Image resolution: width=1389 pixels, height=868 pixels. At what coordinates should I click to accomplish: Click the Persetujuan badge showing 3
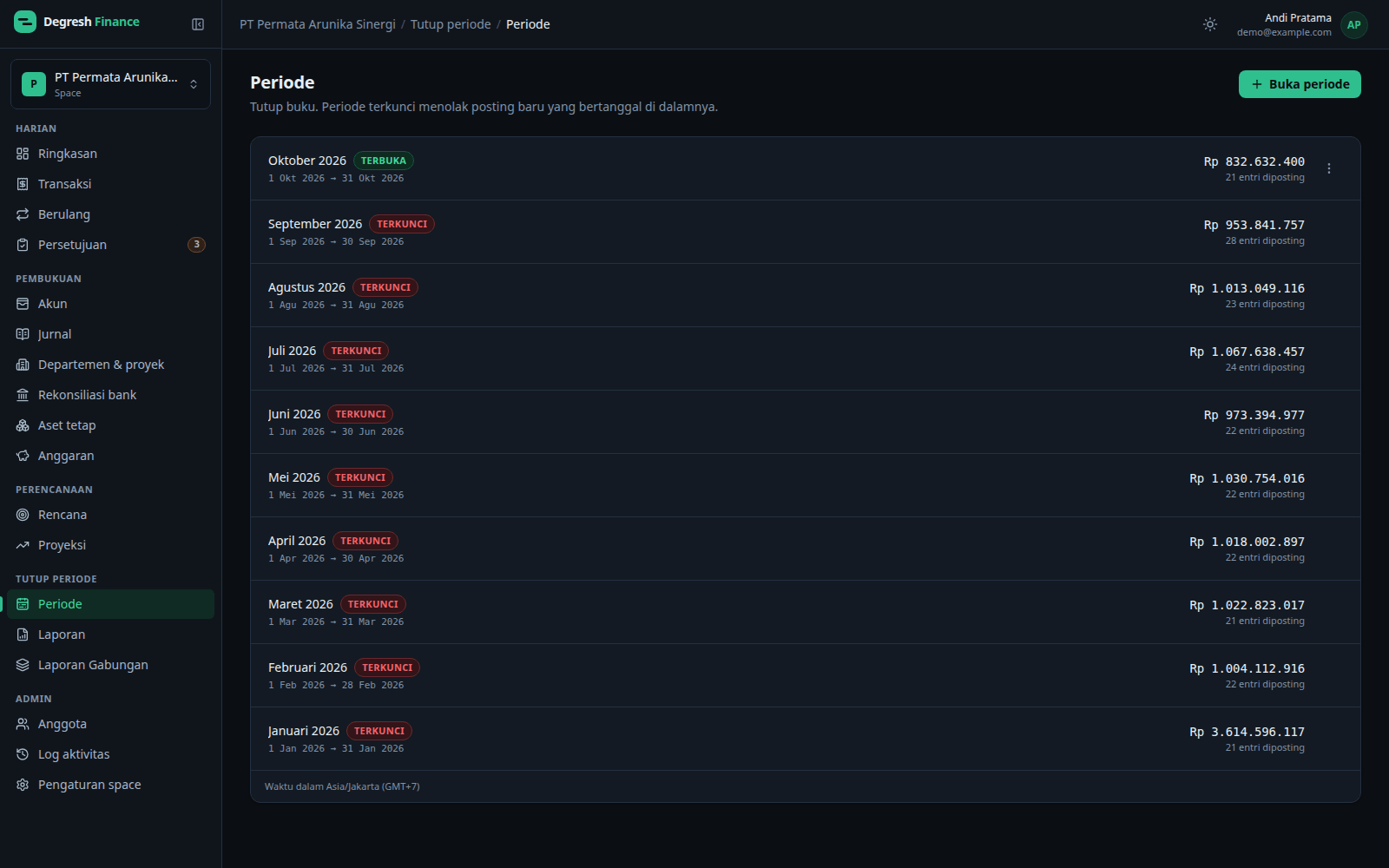197,245
